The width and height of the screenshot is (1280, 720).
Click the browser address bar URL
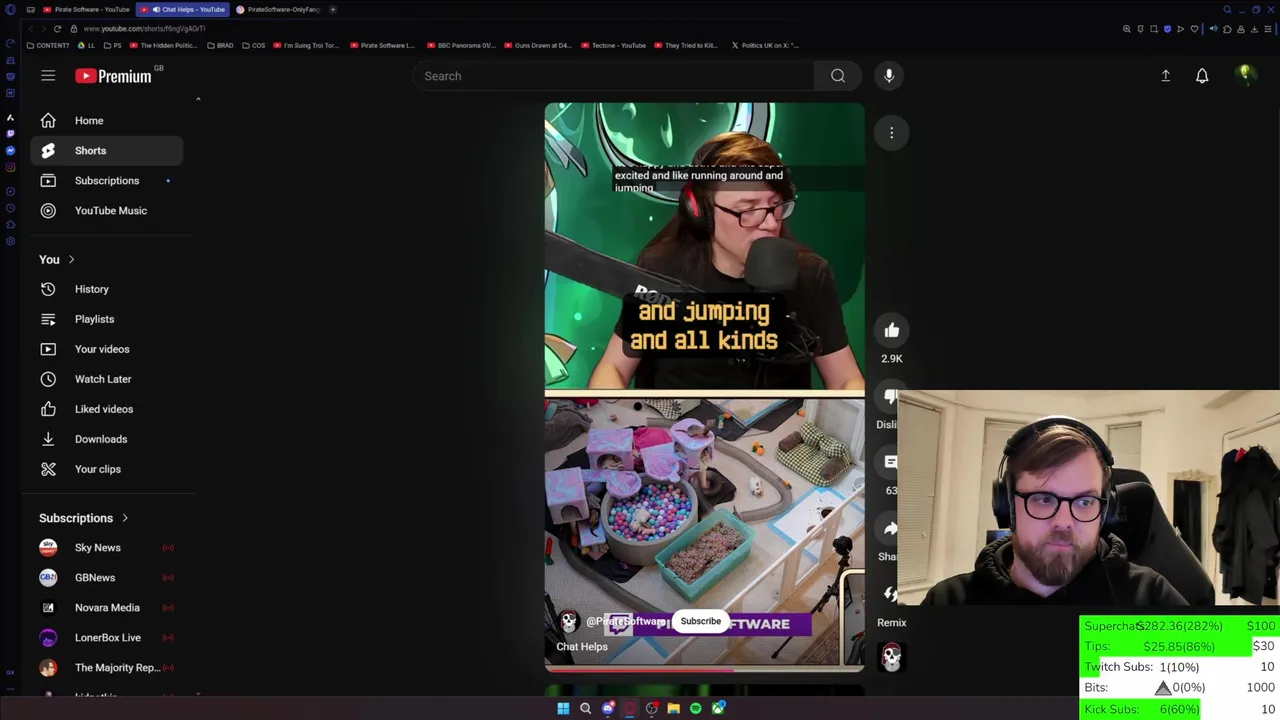click(144, 29)
